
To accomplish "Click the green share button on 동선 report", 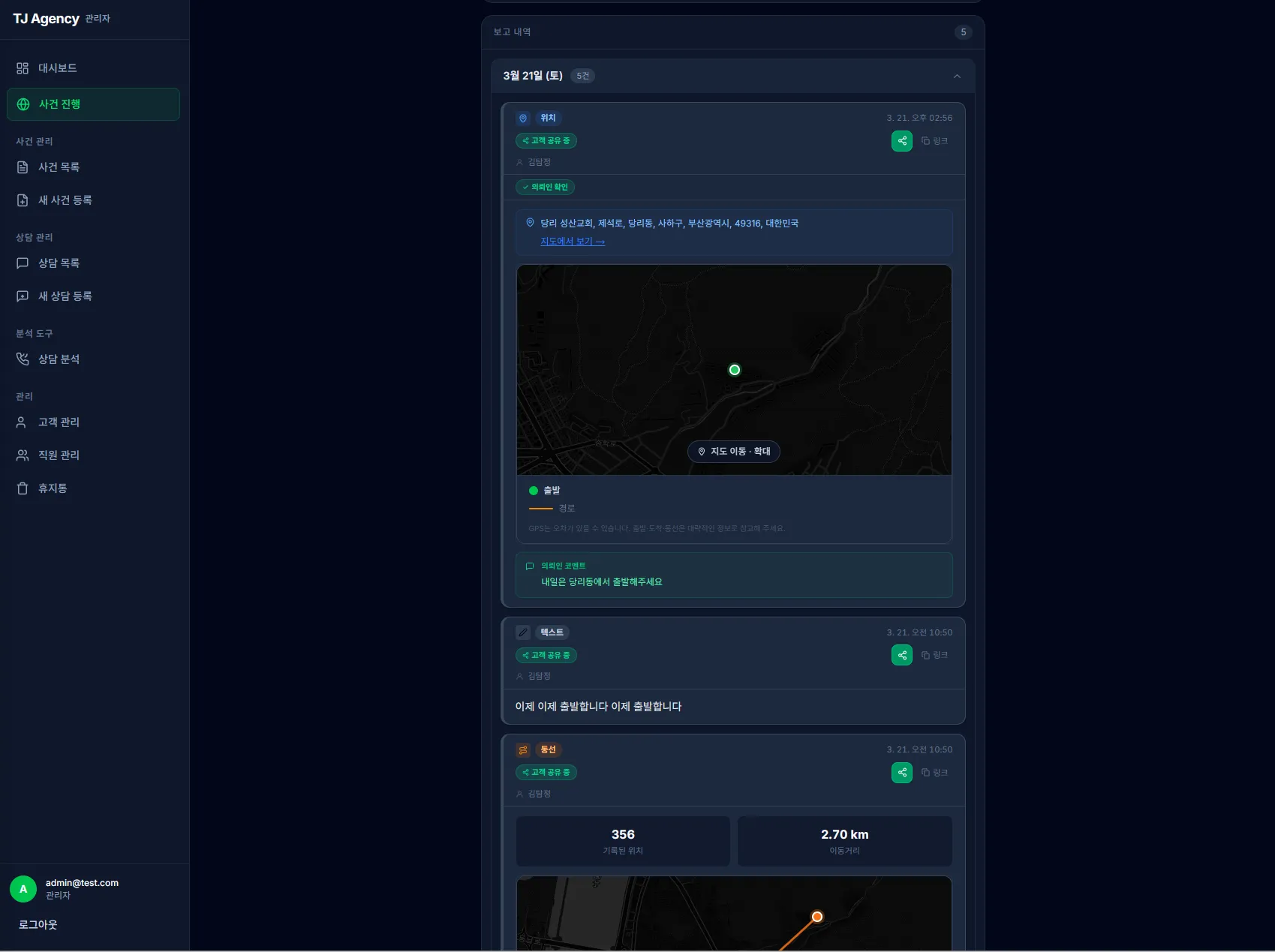I will (x=902, y=773).
